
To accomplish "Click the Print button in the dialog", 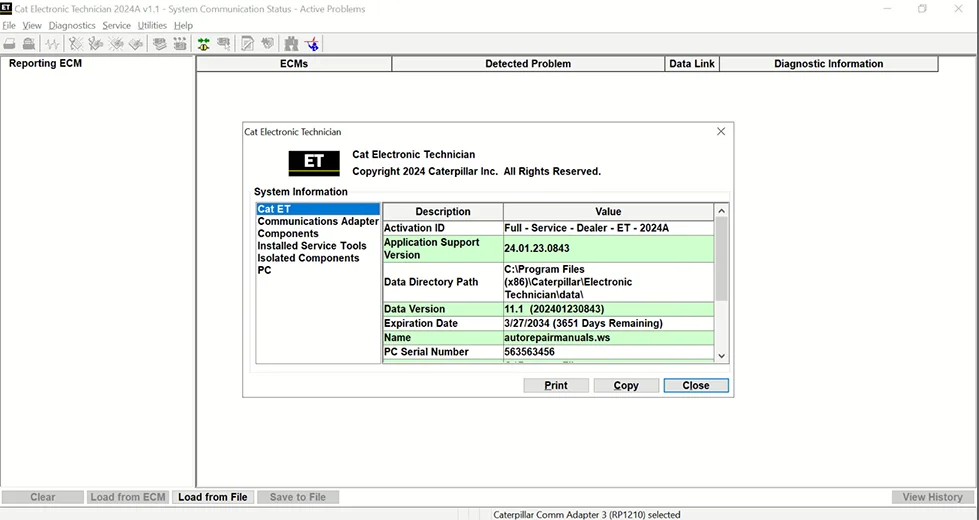I will pos(556,385).
